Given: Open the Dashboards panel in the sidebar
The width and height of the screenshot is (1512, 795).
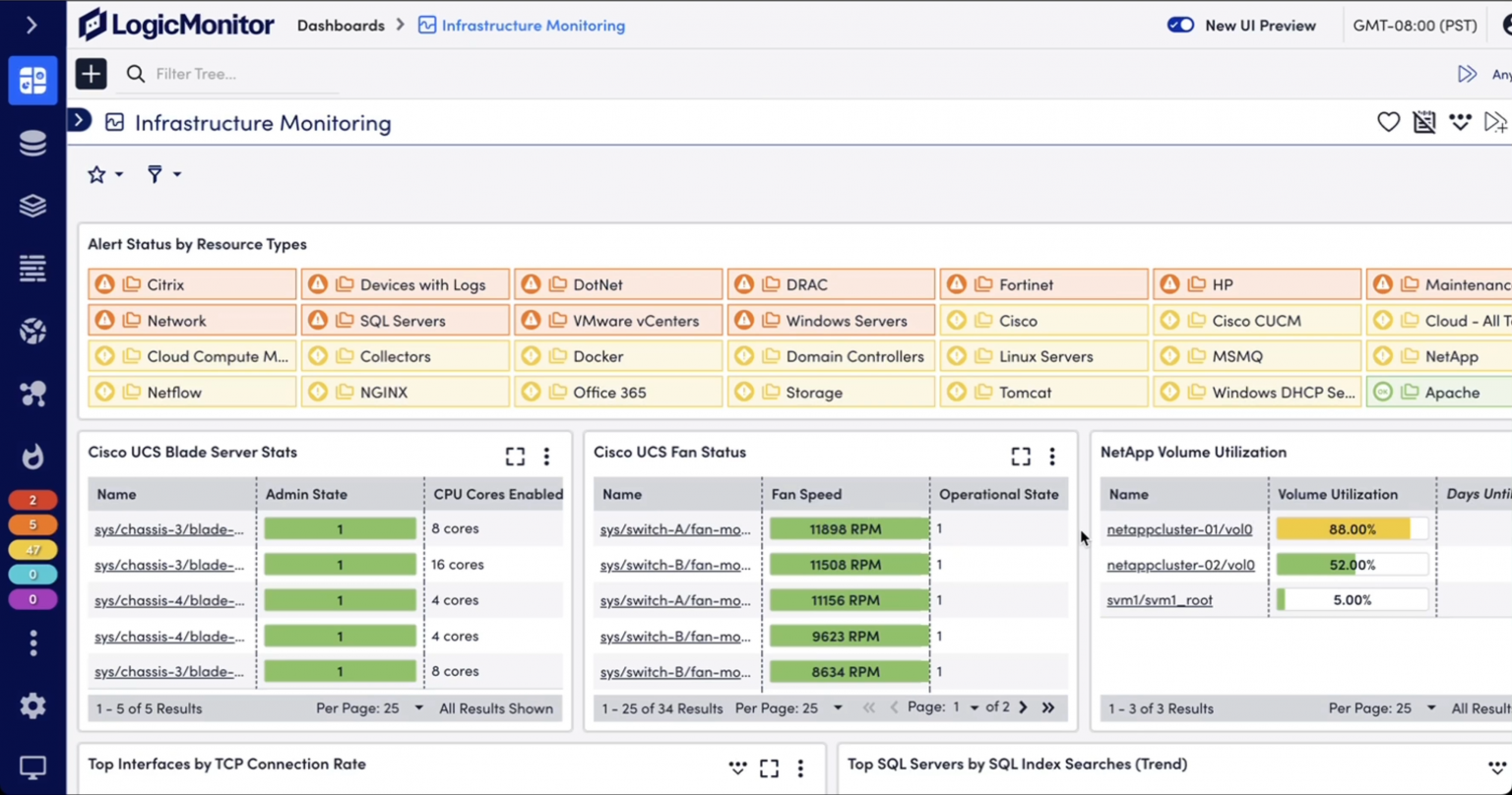Looking at the screenshot, I should click(32, 80).
